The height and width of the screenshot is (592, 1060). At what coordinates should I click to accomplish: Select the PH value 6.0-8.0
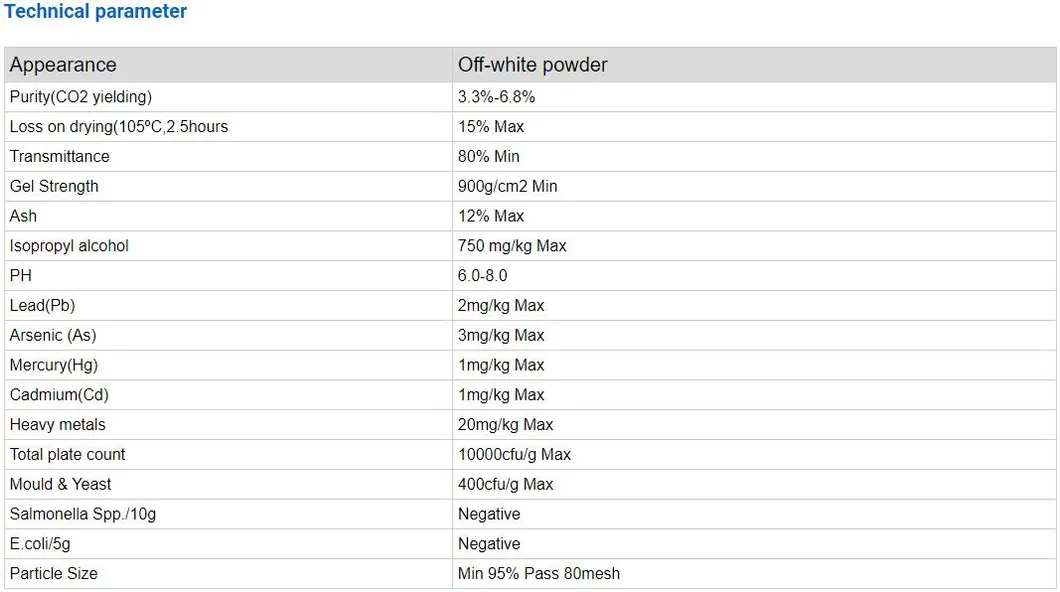(483, 276)
